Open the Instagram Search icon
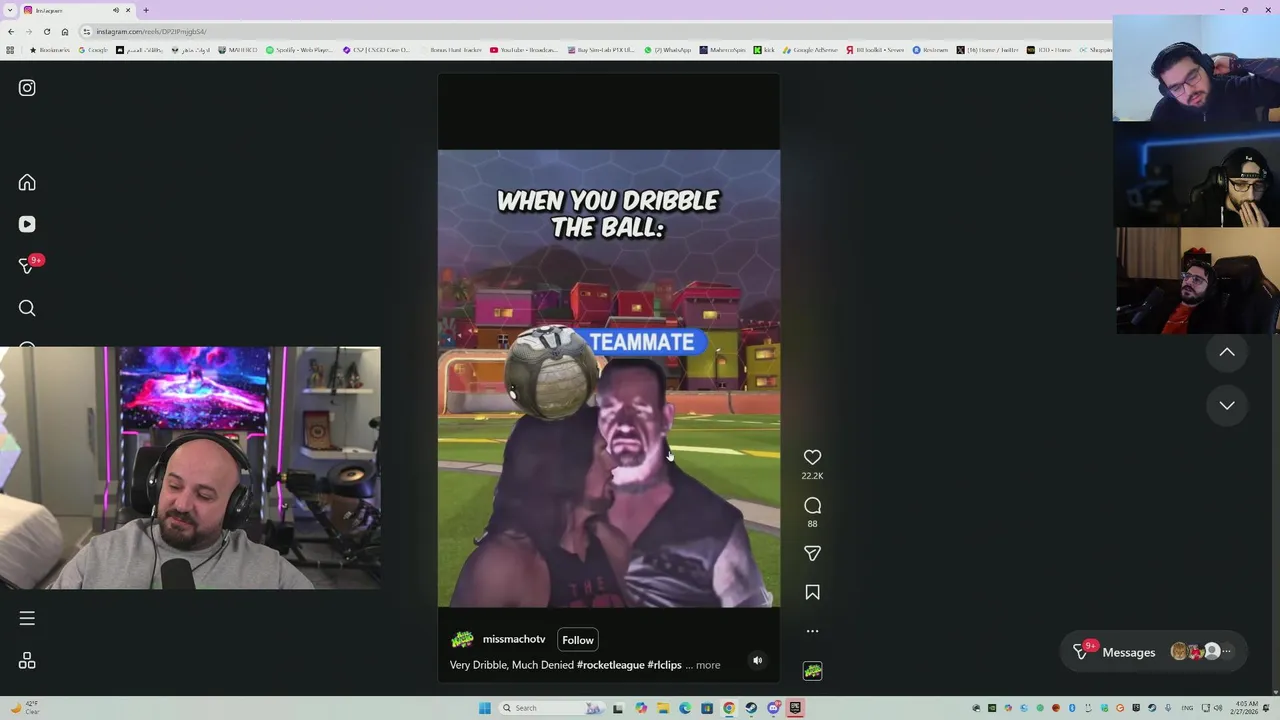 click(x=27, y=308)
